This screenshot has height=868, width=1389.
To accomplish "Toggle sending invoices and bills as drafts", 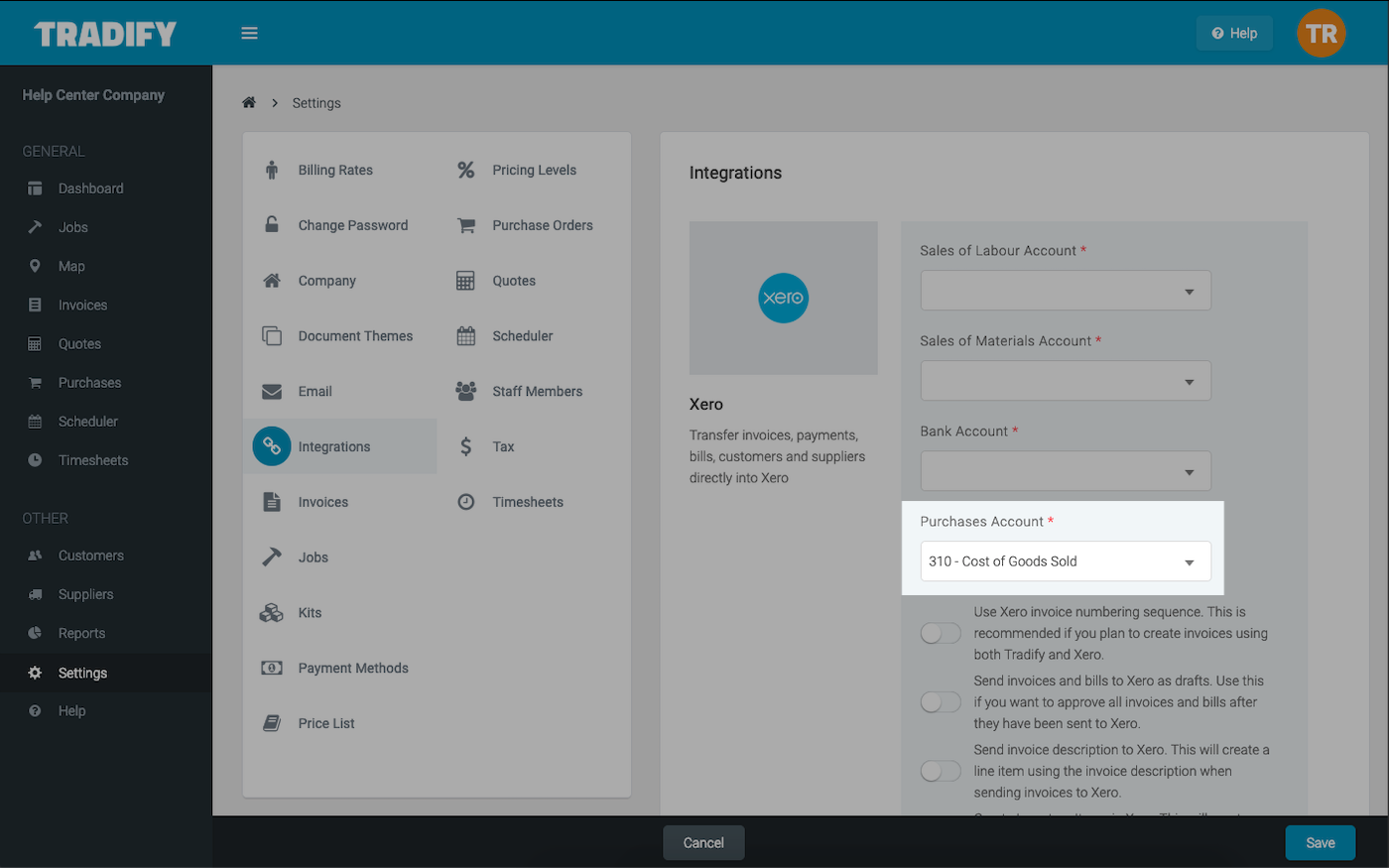I will click(x=941, y=702).
